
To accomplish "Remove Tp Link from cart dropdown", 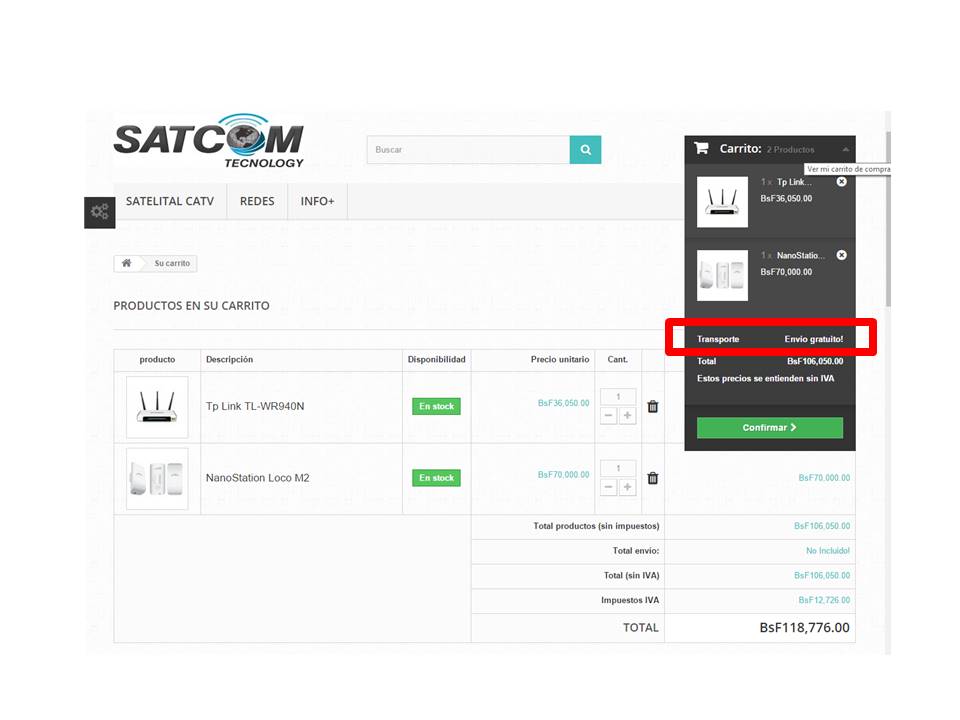I will click(842, 182).
